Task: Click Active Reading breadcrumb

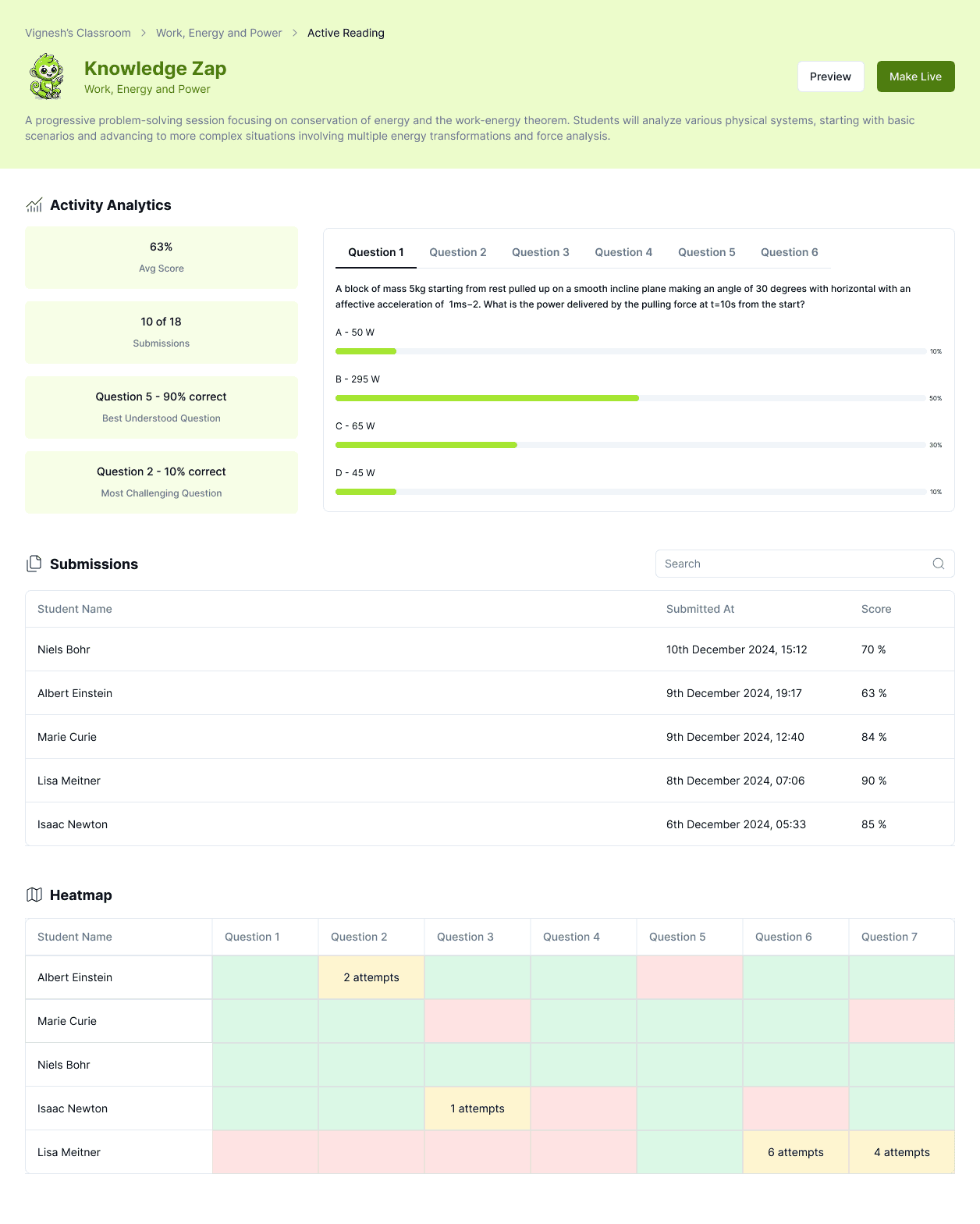Action: tap(346, 33)
